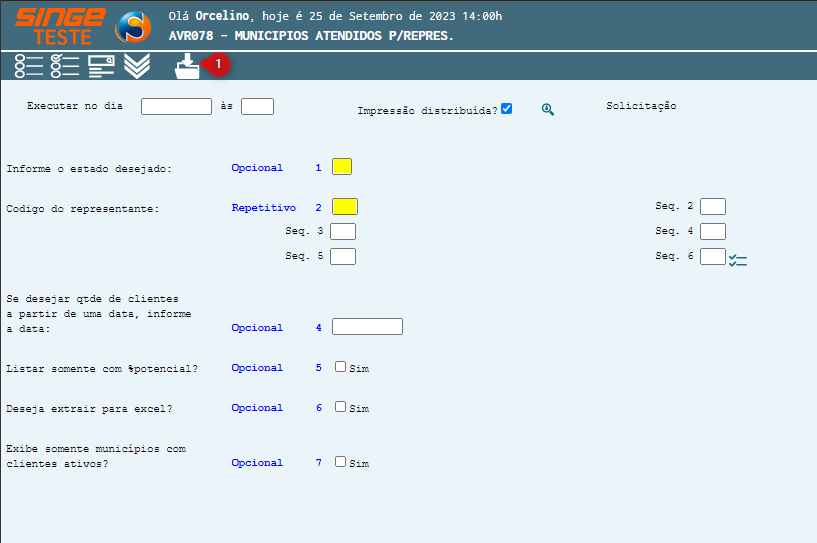
Task: Click the round S logo icon
Action: (x=133, y=25)
